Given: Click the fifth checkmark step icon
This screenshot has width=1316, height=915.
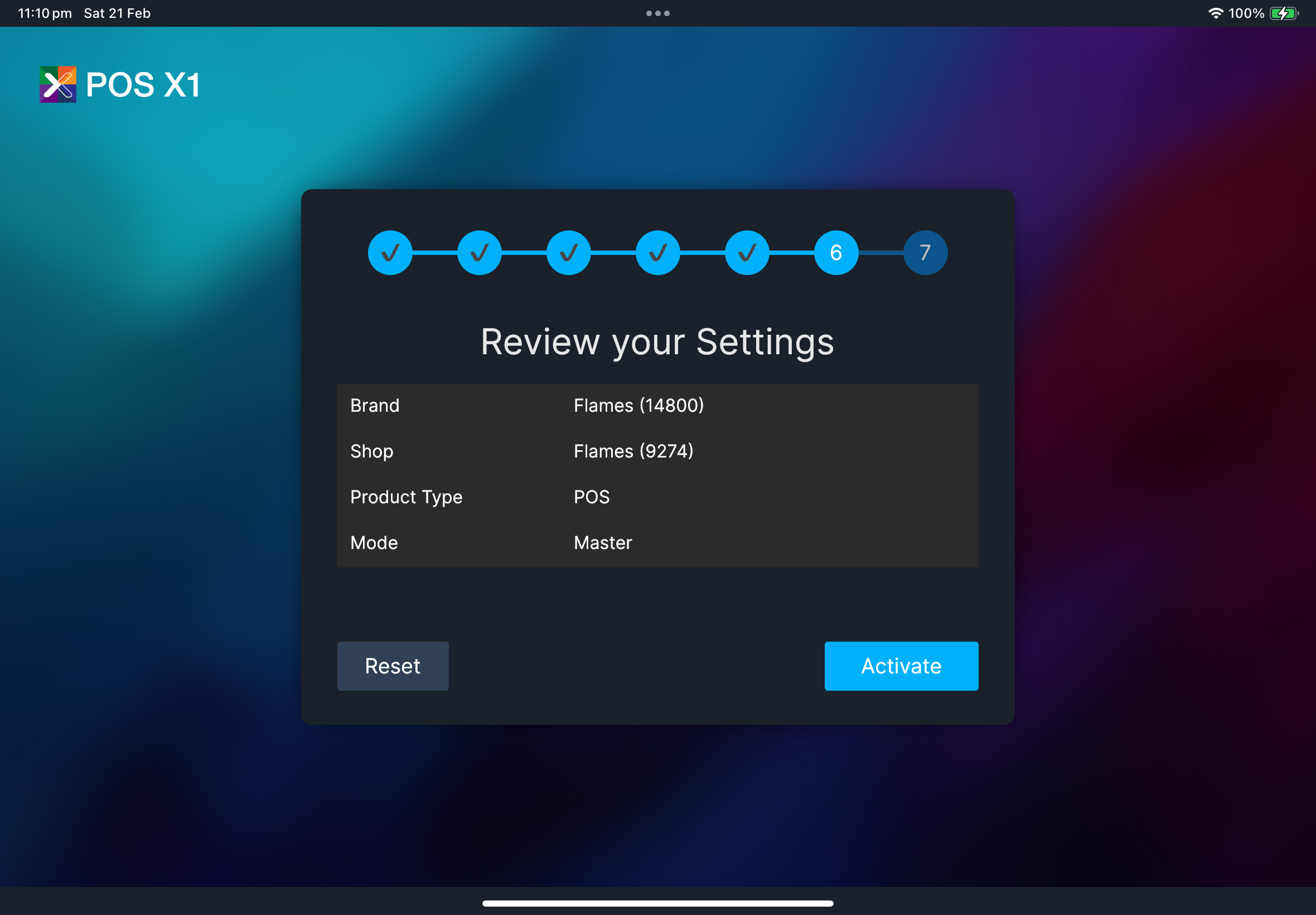Looking at the screenshot, I should (x=747, y=252).
